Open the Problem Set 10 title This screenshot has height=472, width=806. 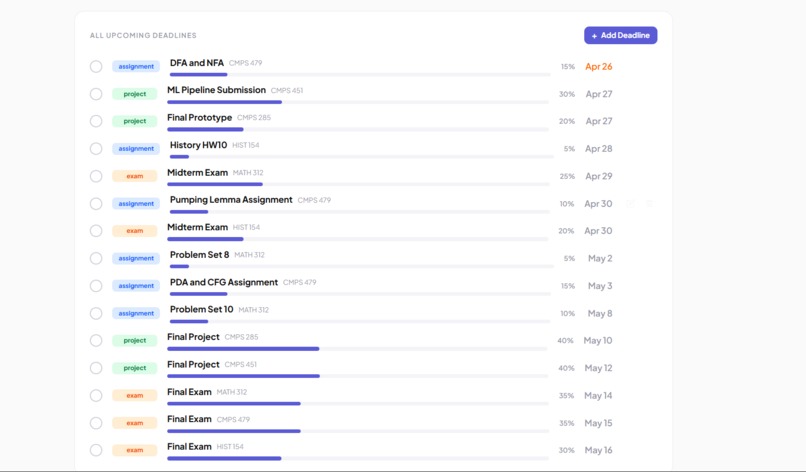point(202,310)
